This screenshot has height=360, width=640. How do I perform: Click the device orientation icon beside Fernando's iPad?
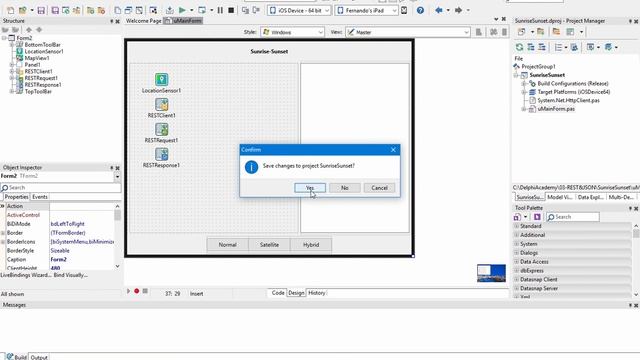tap(404, 10)
